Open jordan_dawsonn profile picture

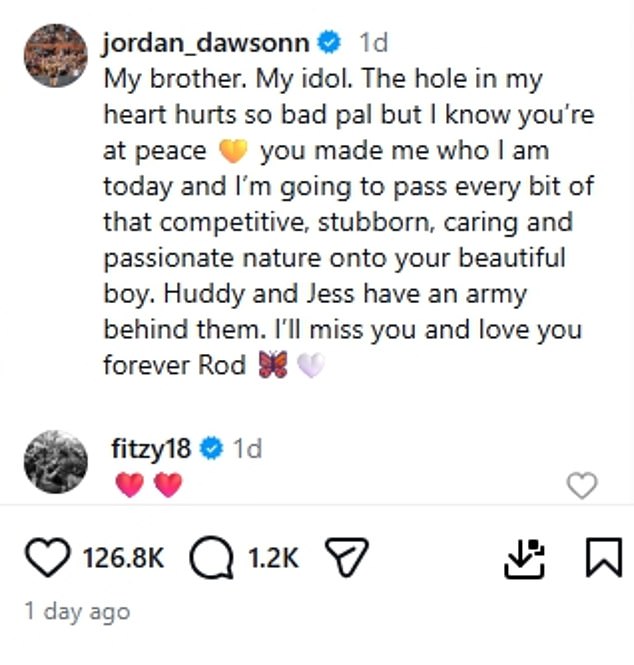point(56,56)
